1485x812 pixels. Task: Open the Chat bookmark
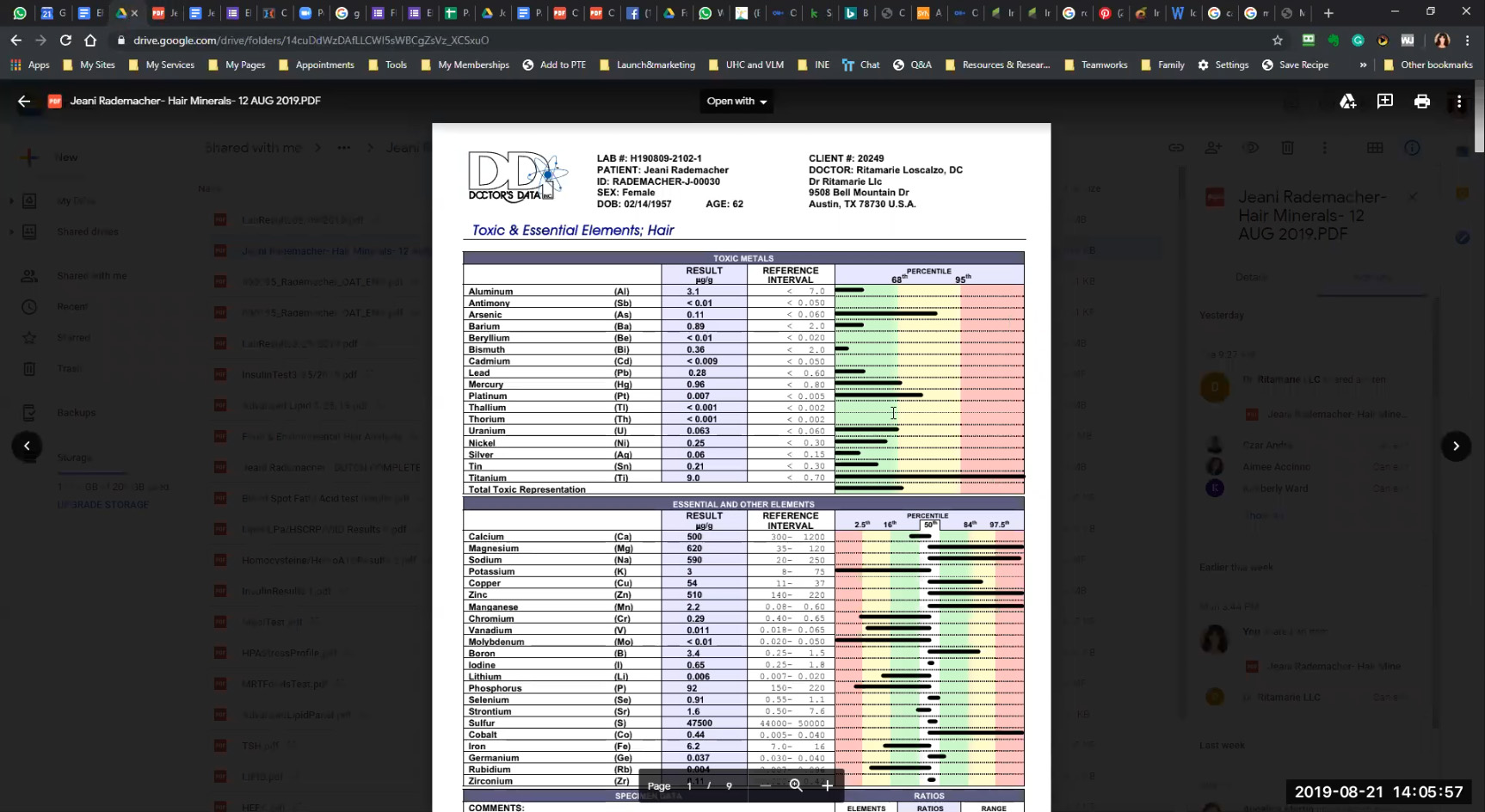coord(860,65)
